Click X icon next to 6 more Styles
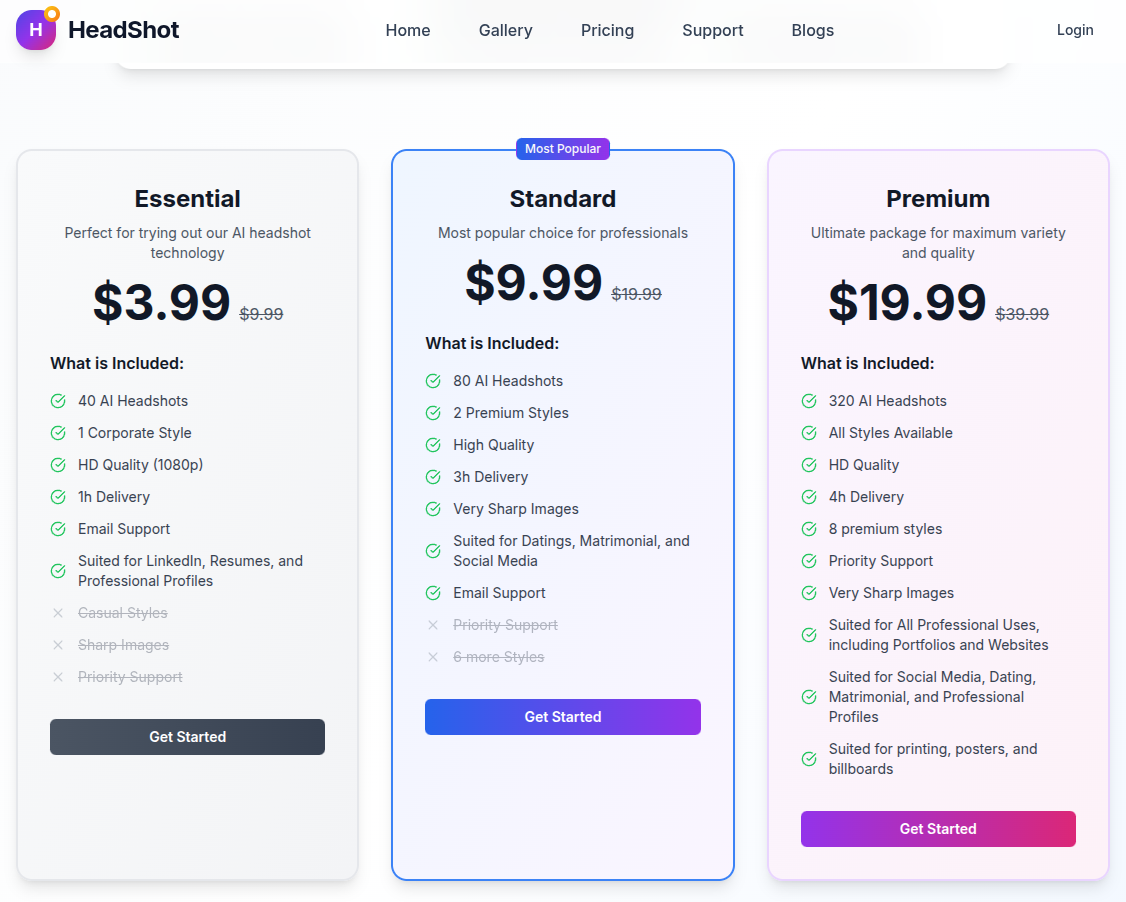Viewport: 1126px width, 902px height. coord(433,657)
